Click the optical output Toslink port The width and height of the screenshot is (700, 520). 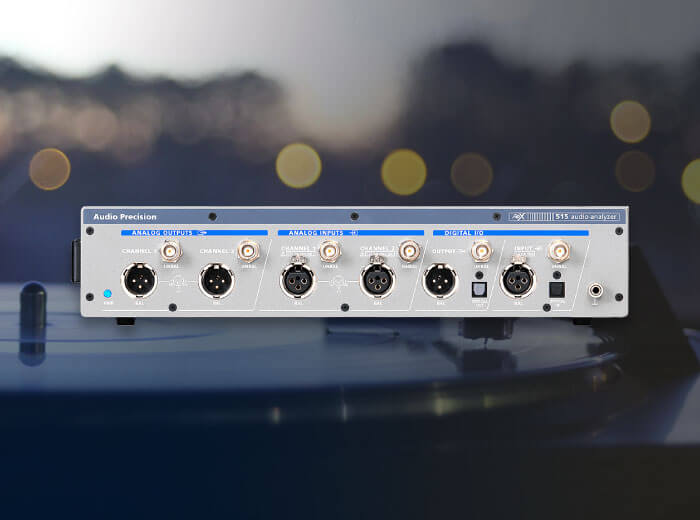click(478, 286)
